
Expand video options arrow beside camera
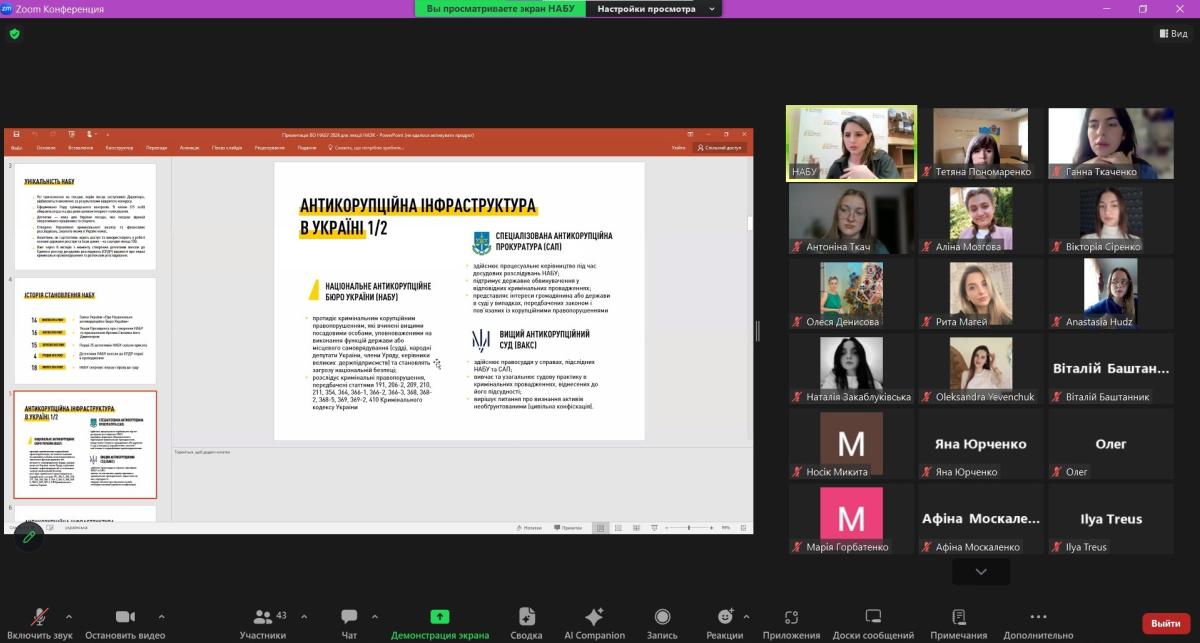162,616
